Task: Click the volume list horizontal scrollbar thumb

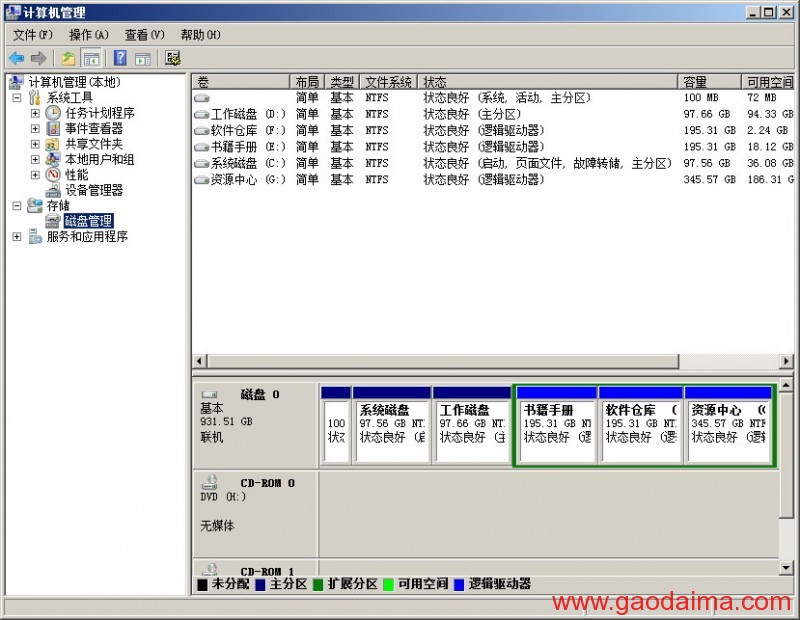Action: (443, 361)
